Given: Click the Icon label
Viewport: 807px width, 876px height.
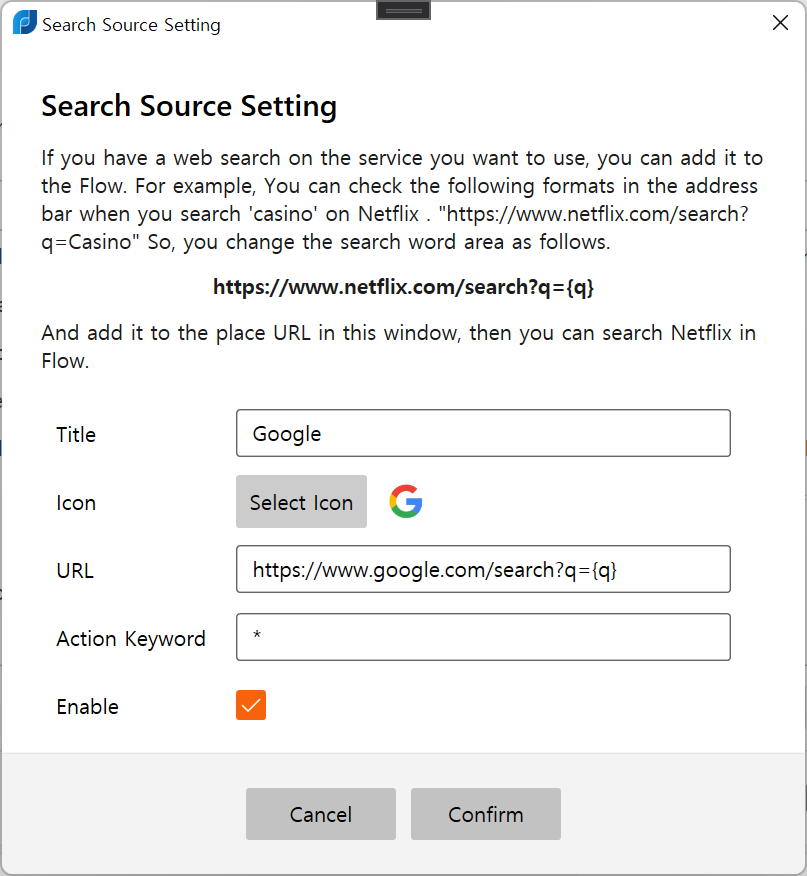Looking at the screenshot, I should (76, 503).
